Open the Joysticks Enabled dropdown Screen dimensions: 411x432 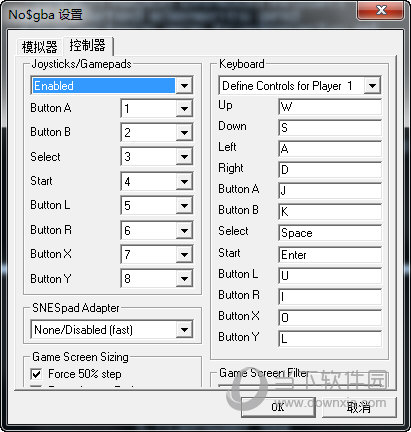pyautogui.click(x=112, y=86)
